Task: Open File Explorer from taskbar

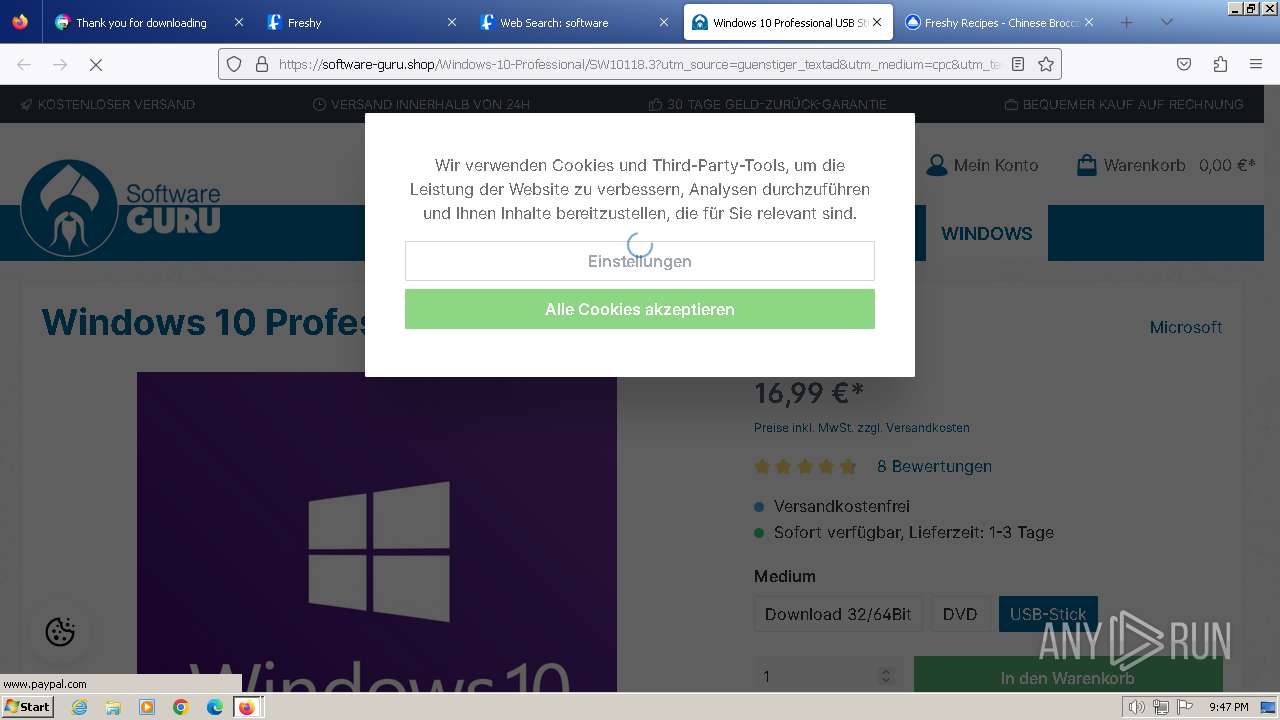Action: [113, 707]
